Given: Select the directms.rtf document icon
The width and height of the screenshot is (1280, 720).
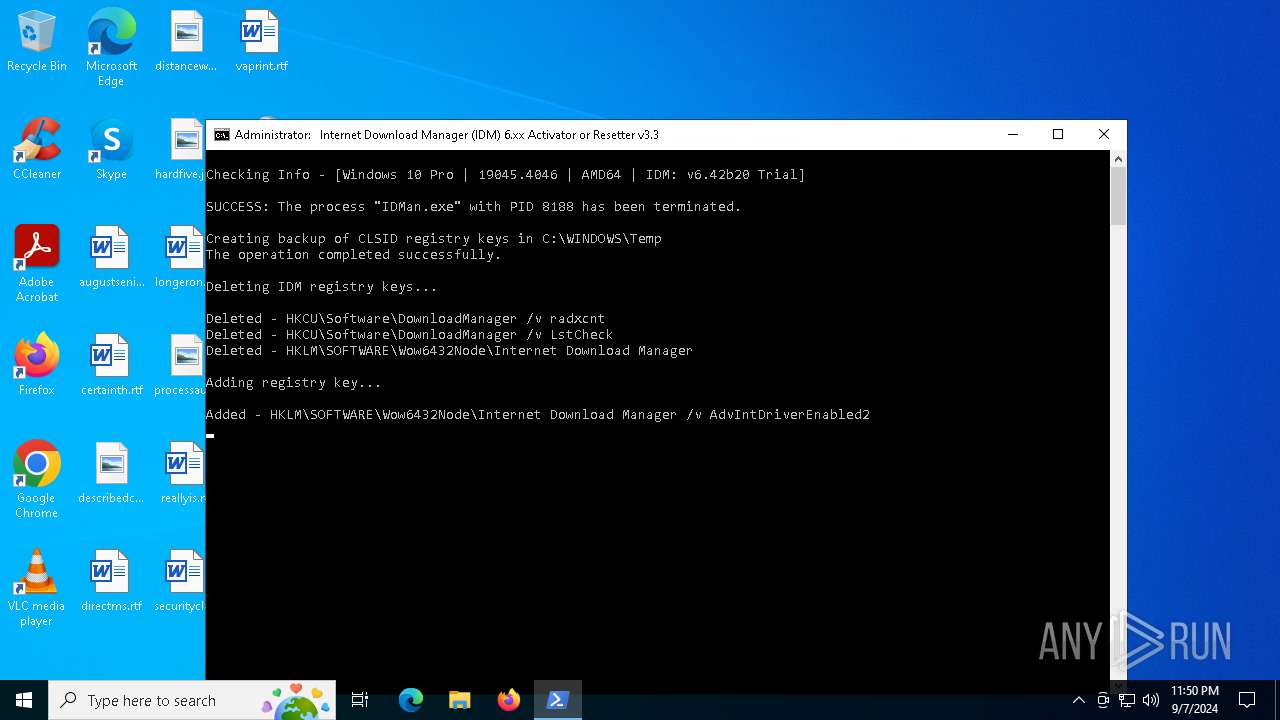Looking at the screenshot, I should pyautogui.click(x=111, y=582).
